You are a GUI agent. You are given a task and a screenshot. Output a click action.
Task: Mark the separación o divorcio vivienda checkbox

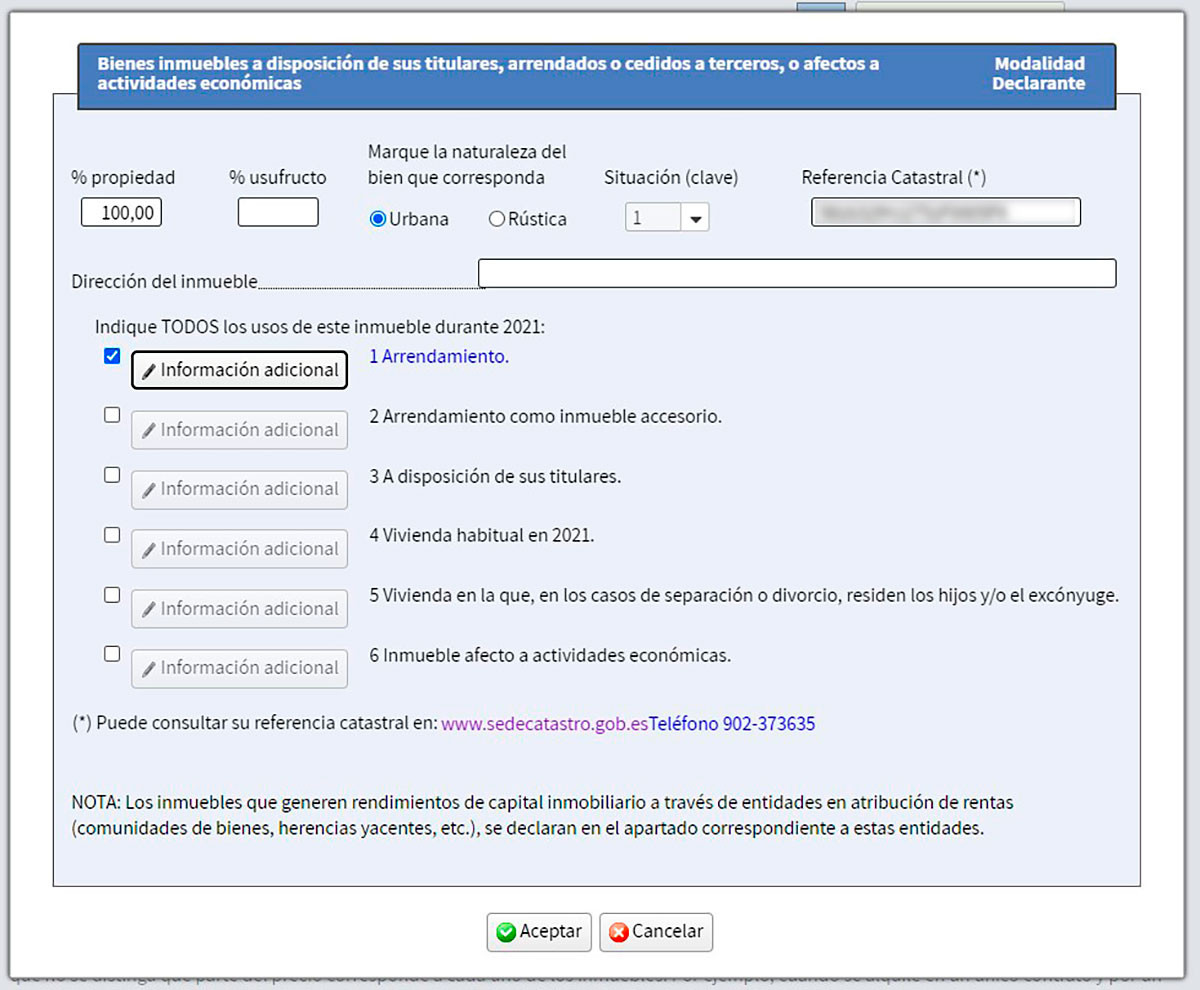pyautogui.click(x=112, y=594)
